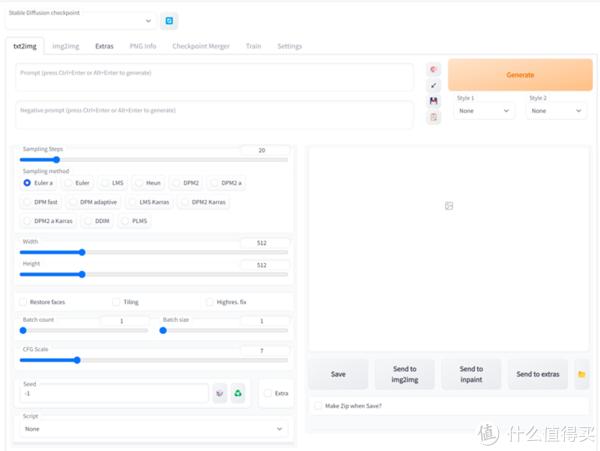Expand the Script dropdown
Screen dimensions: 600x451
[x=153, y=429]
